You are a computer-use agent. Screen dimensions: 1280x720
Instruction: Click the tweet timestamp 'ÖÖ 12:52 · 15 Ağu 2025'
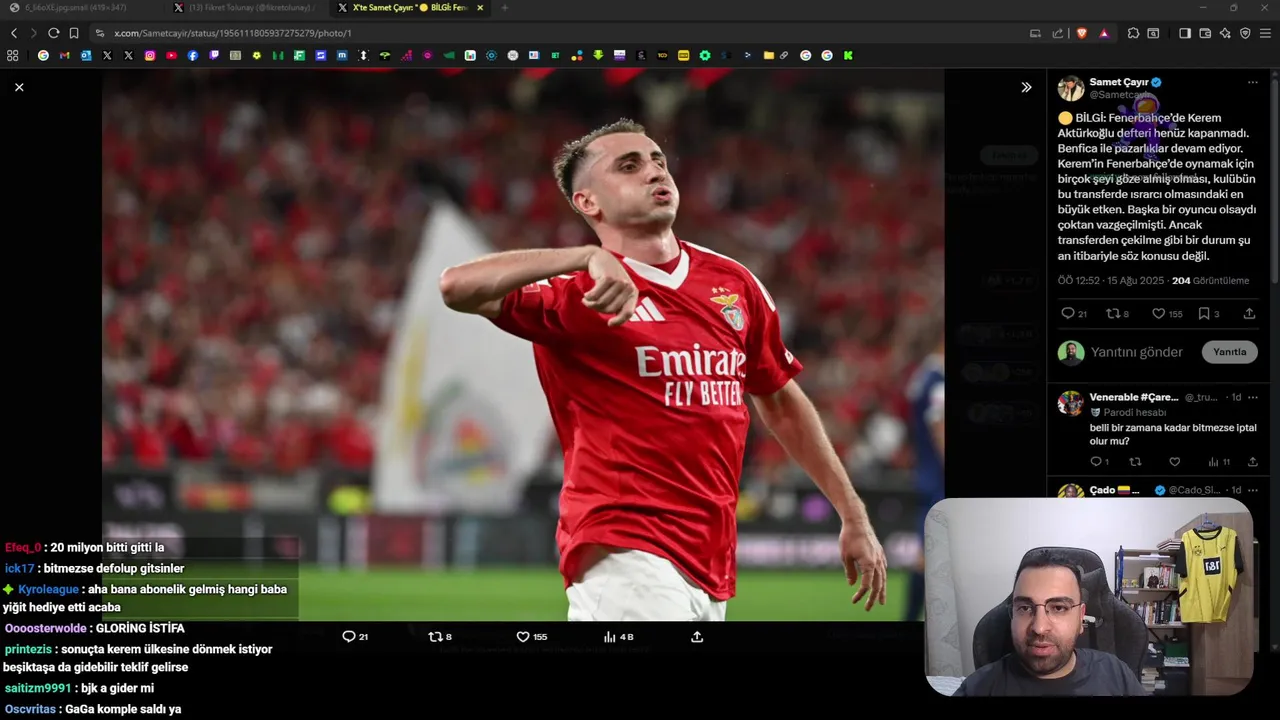[x=1111, y=281]
